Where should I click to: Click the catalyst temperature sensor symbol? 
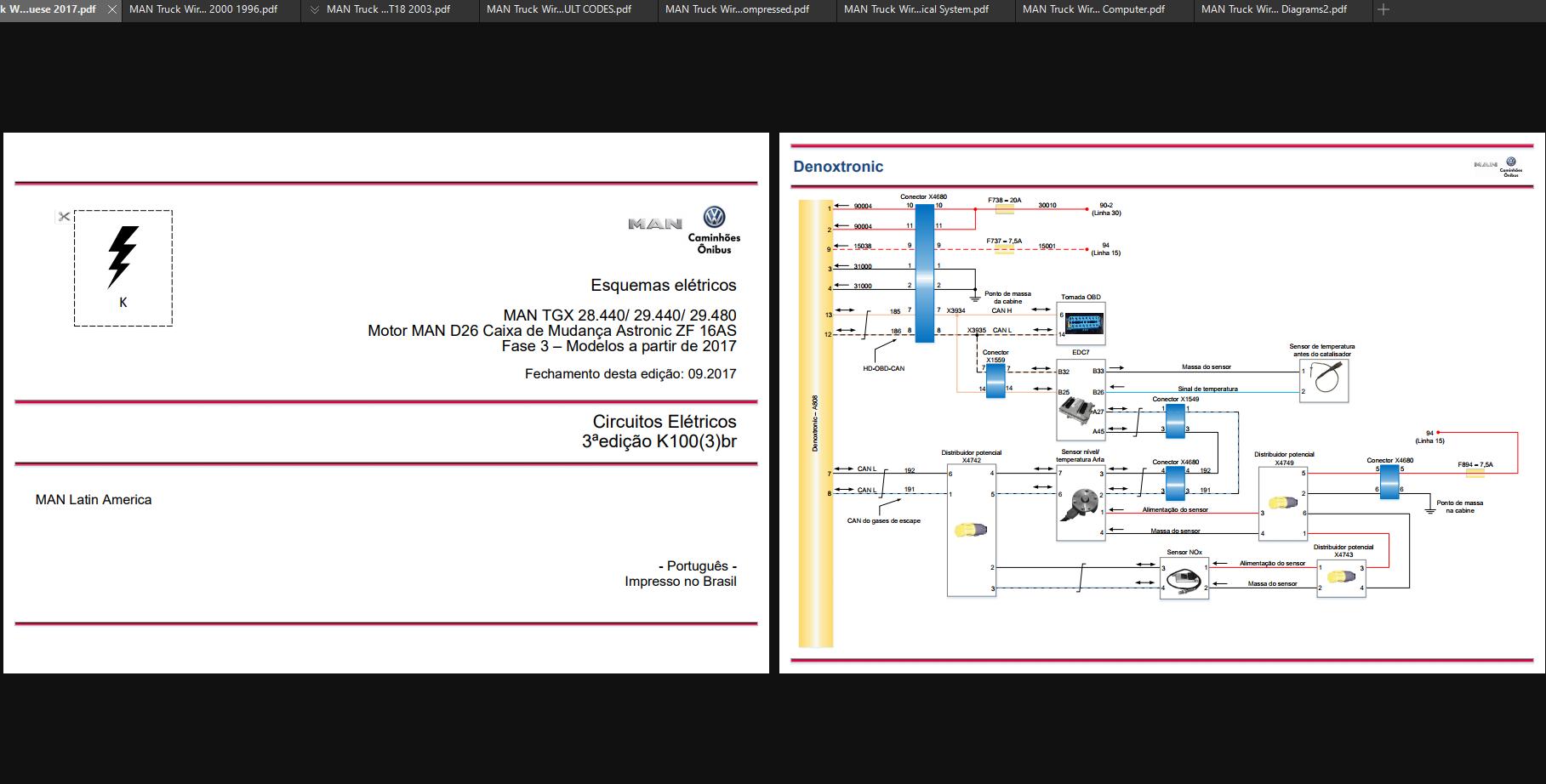[1325, 381]
